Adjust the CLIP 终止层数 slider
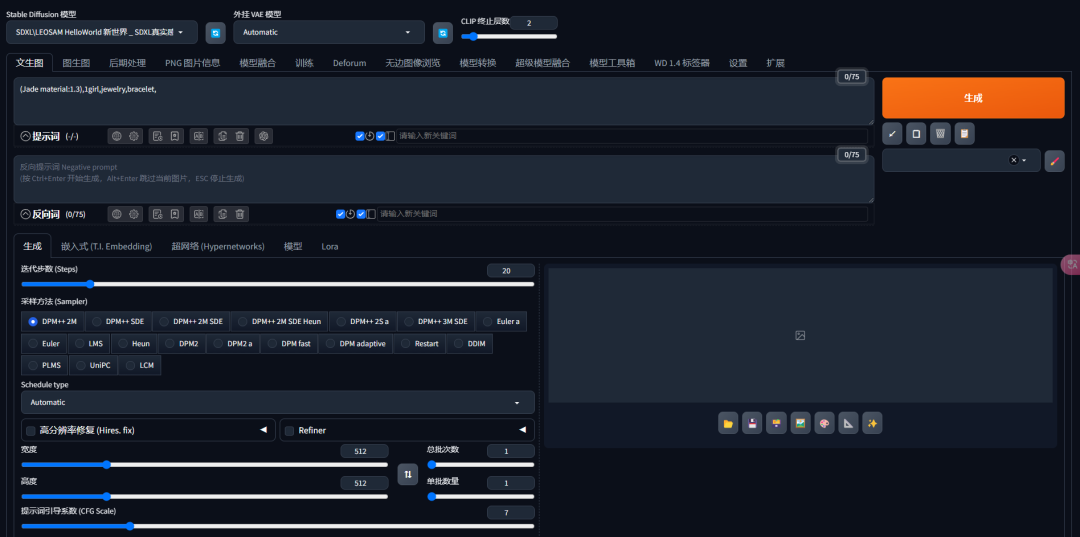 pyautogui.click(x=509, y=36)
